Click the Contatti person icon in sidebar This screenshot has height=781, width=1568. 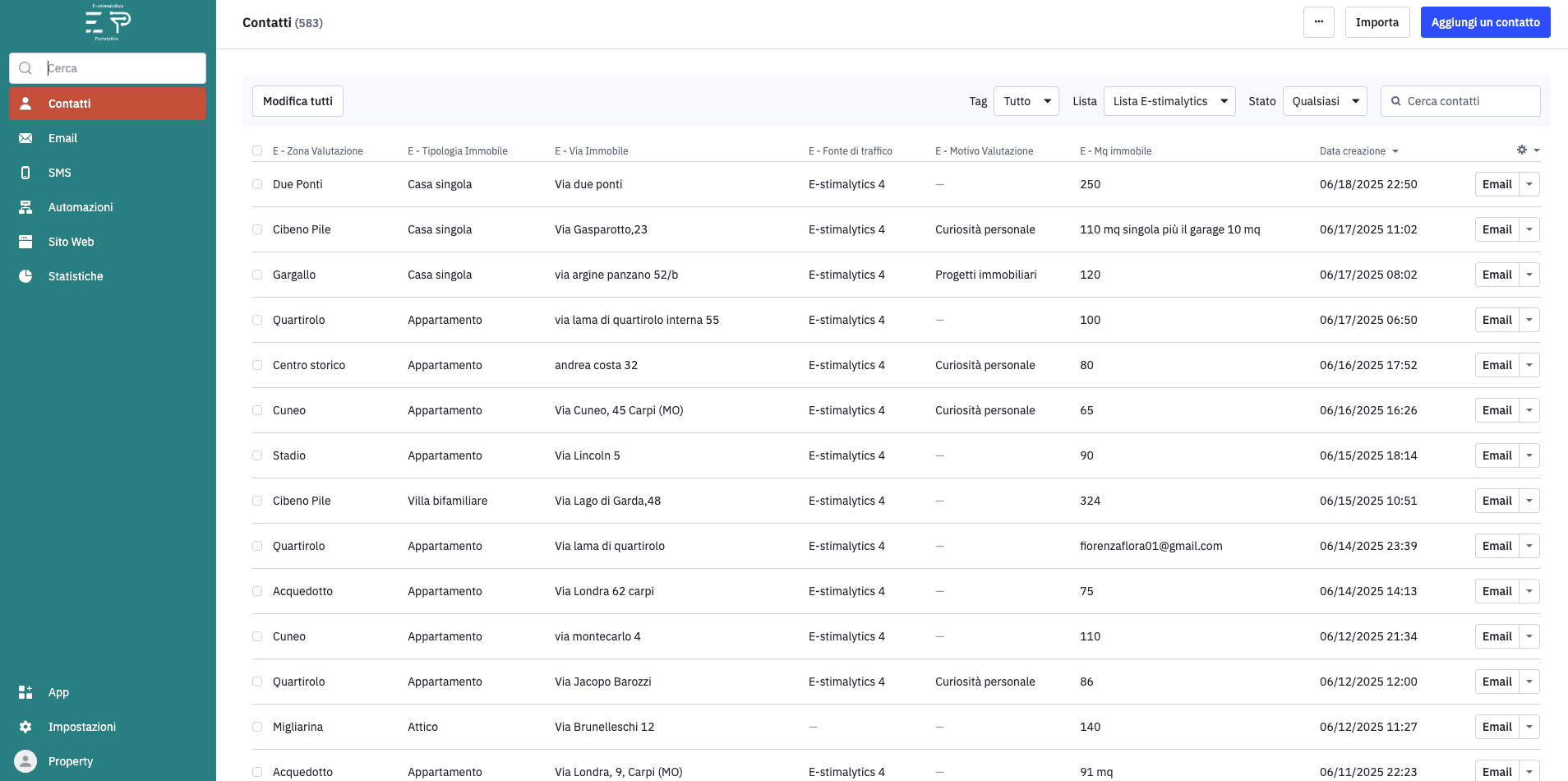tap(25, 104)
